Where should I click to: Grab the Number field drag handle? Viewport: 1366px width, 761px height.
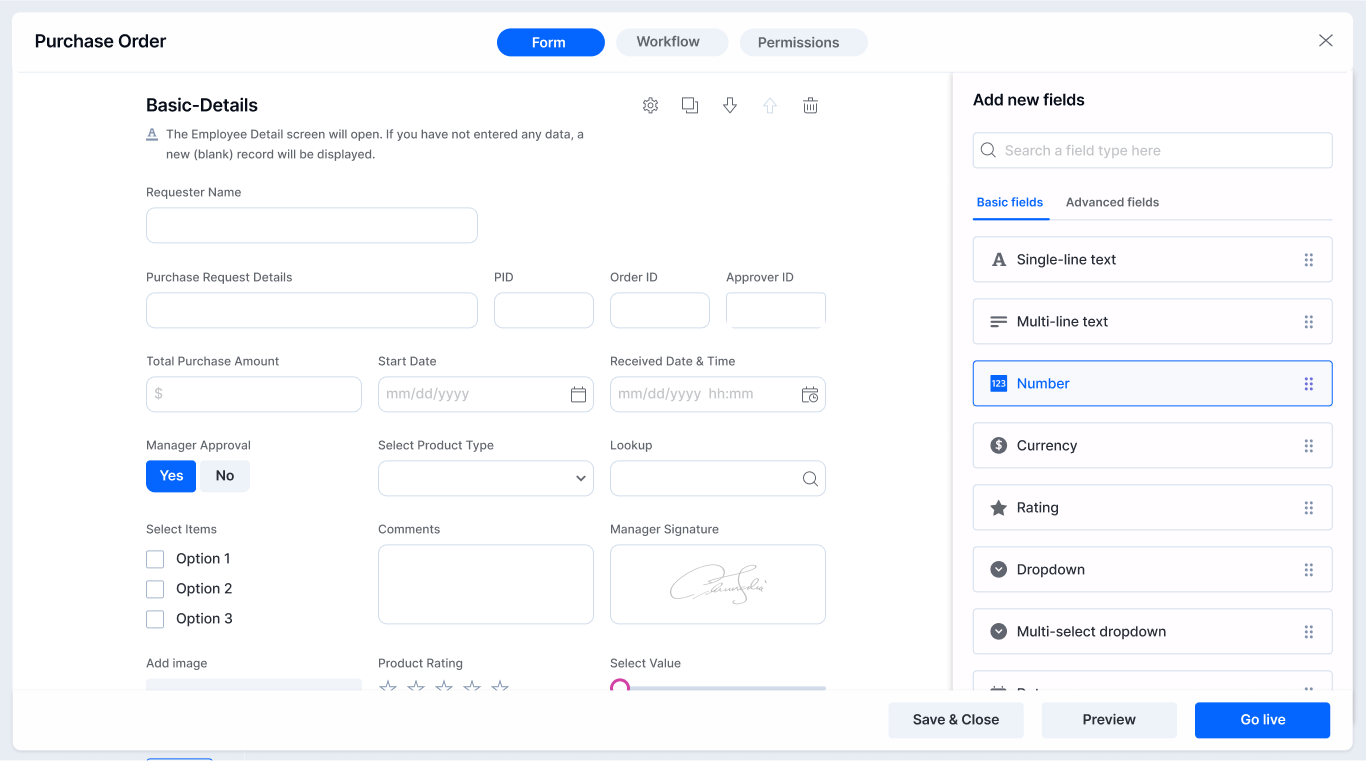(x=1309, y=384)
